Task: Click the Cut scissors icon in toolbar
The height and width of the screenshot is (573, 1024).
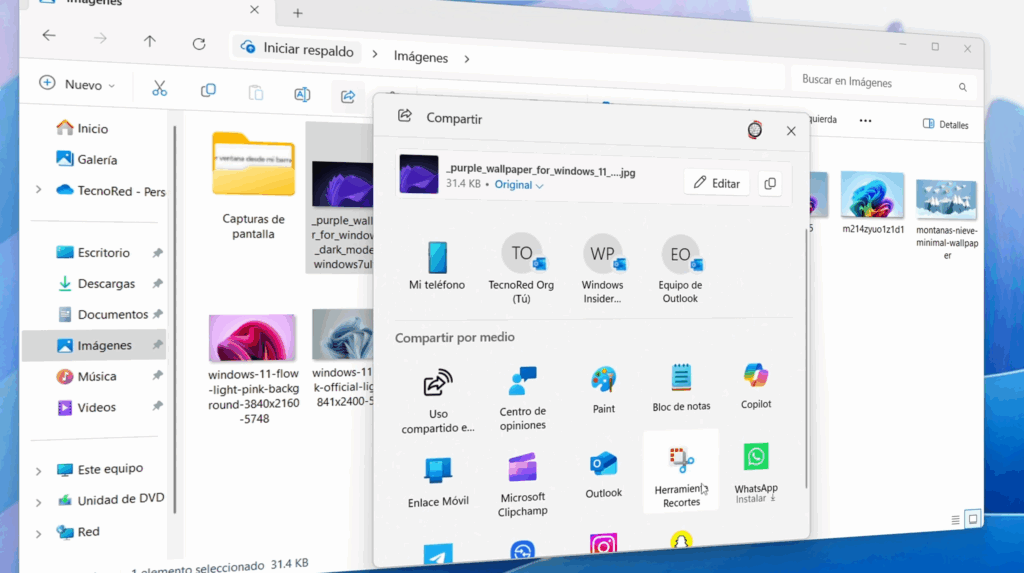Action: (x=159, y=88)
